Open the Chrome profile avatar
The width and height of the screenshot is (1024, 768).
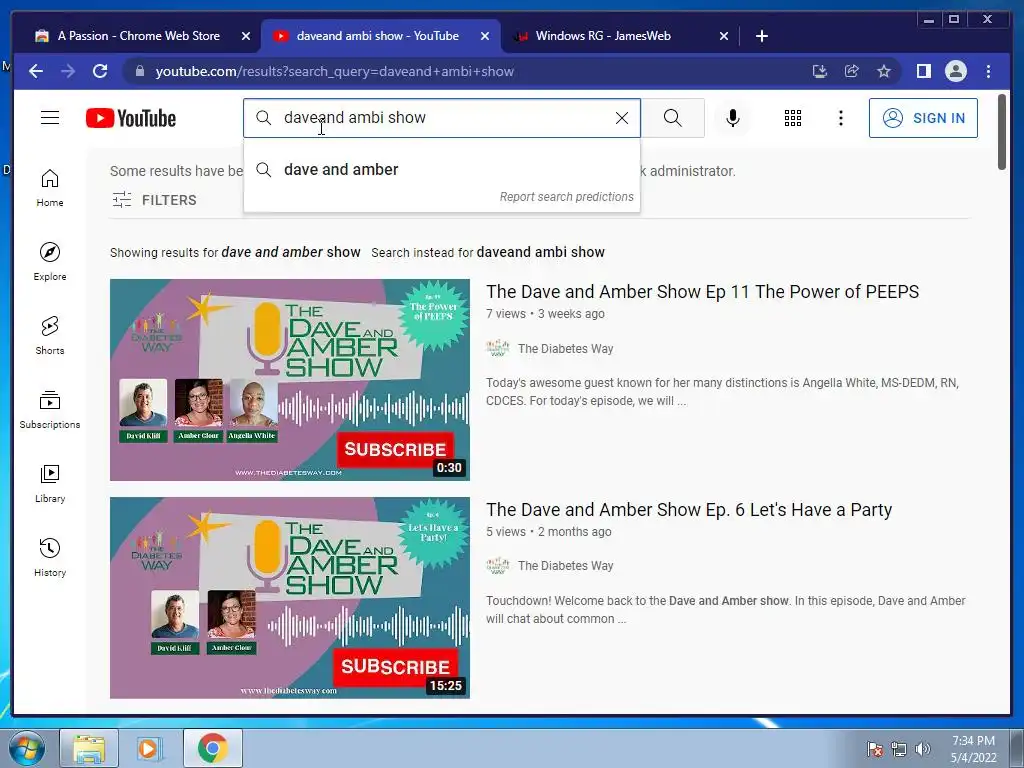click(956, 71)
